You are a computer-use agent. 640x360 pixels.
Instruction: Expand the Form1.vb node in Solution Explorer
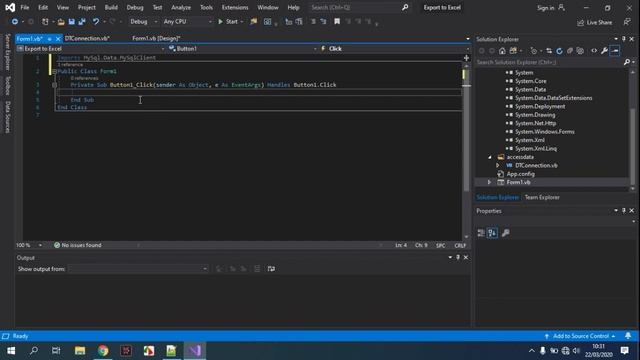tap(489, 182)
